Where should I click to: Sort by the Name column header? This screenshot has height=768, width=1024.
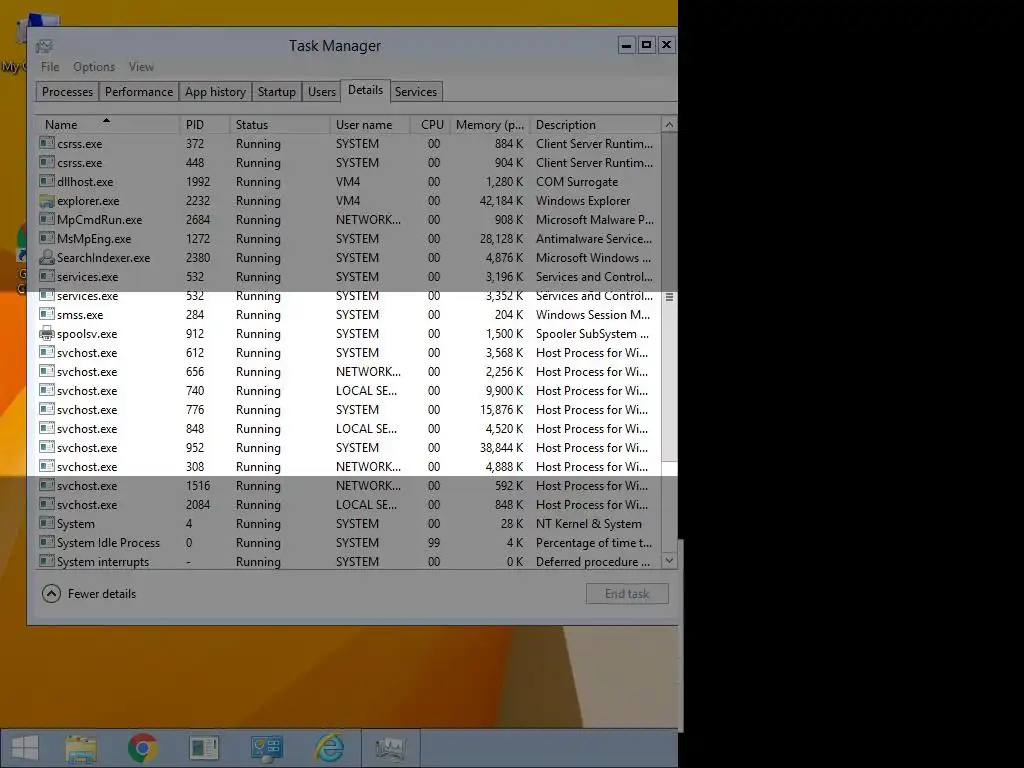pyautogui.click(x=107, y=125)
